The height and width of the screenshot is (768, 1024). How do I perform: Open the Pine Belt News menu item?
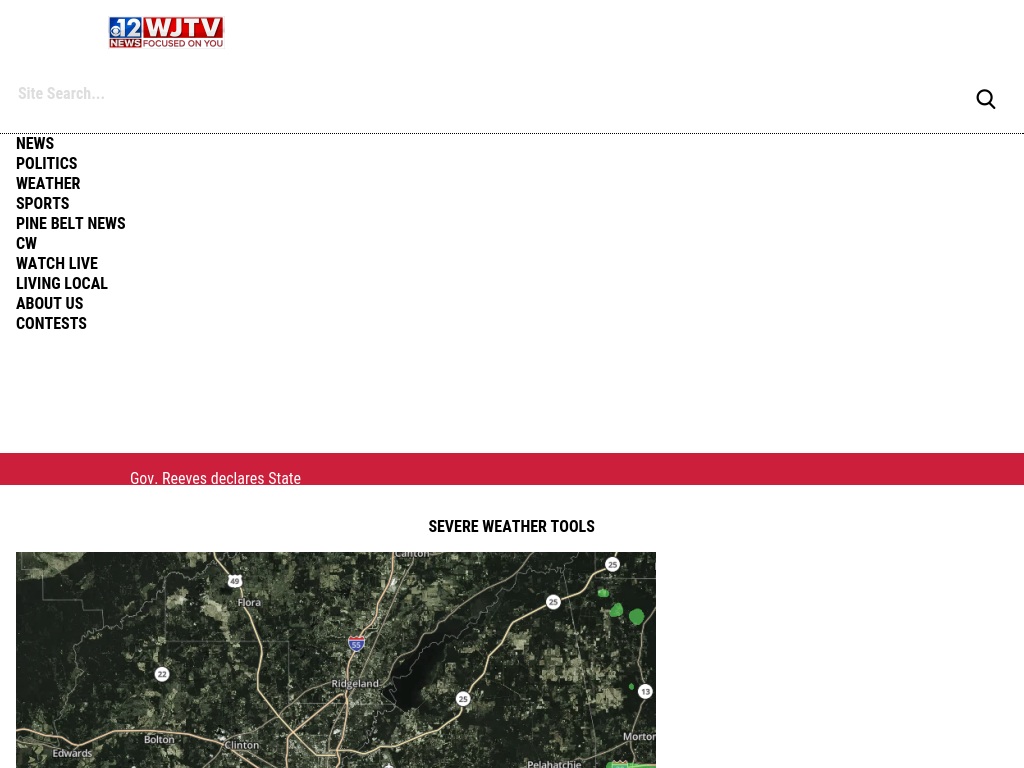pyautogui.click(x=71, y=223)
